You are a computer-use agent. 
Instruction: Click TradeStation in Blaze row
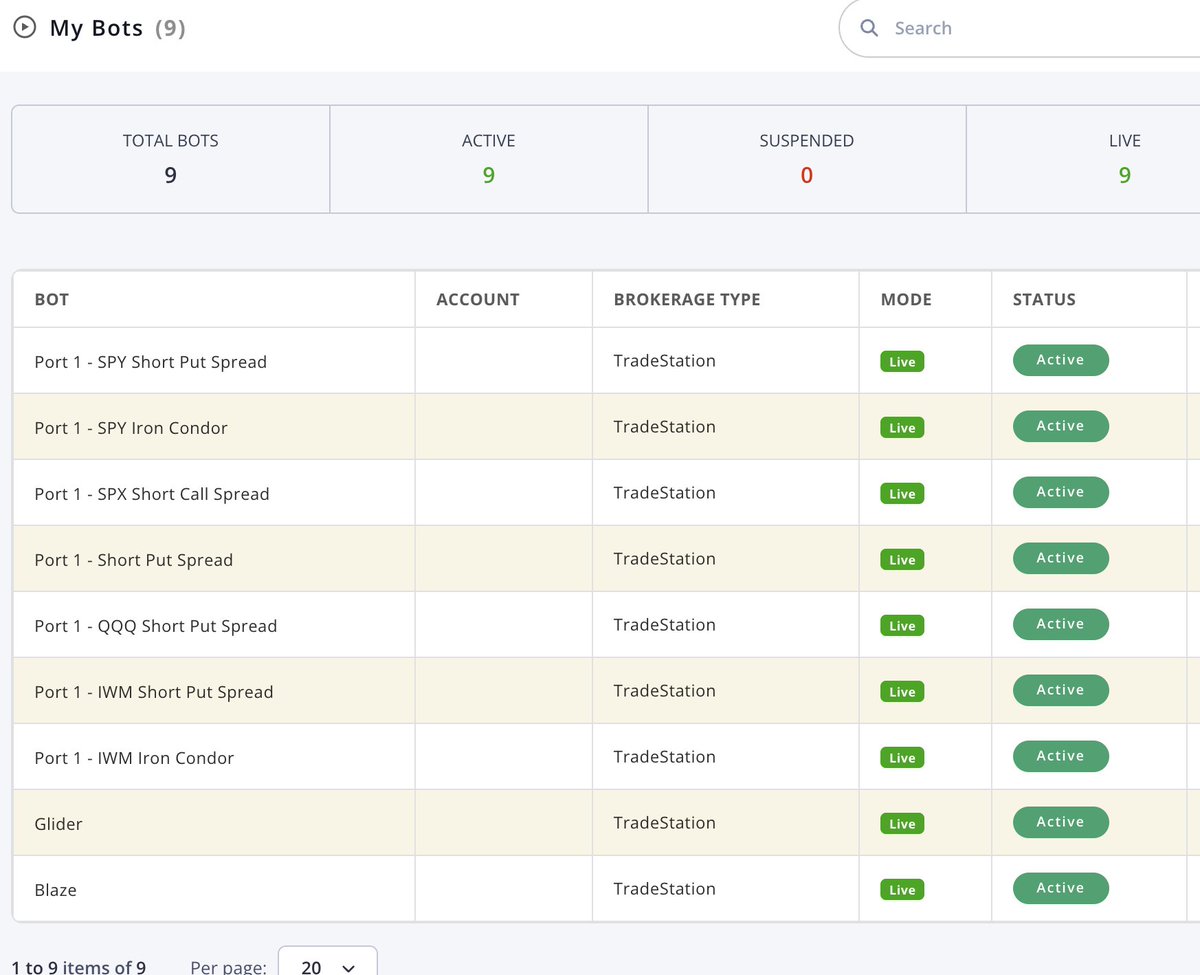coord(665,889)
